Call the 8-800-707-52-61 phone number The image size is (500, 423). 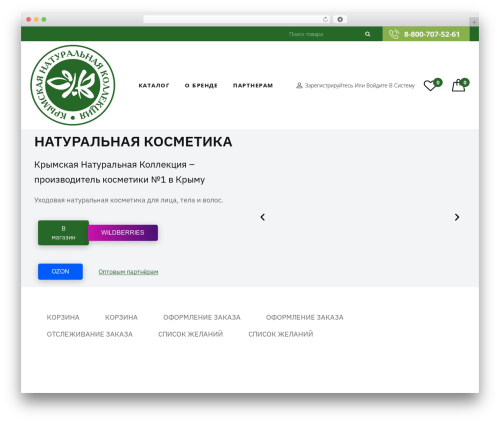432,34
